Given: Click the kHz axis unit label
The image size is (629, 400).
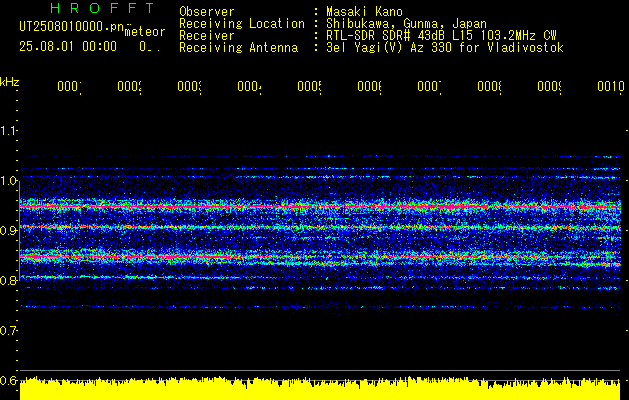Looking at the screenshot, I should 9,83.
